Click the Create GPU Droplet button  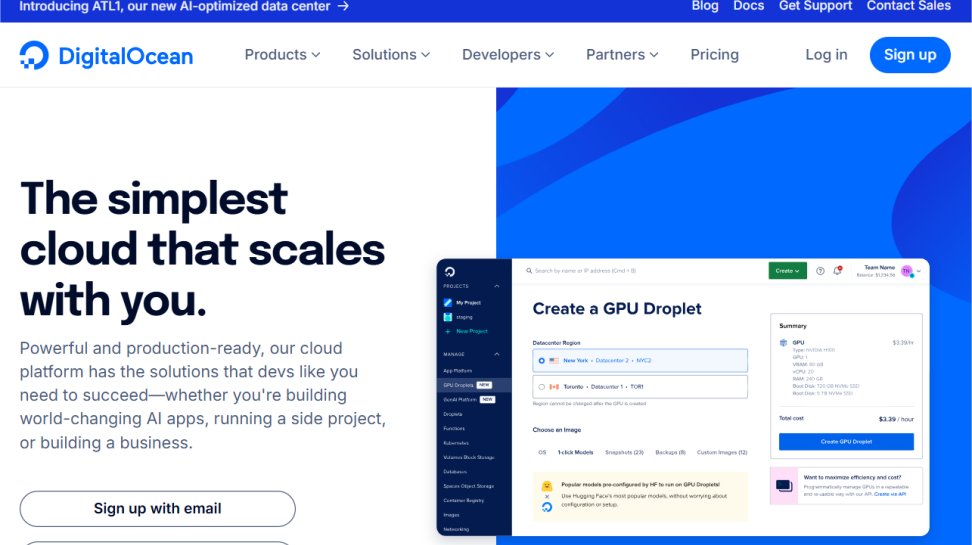pos(846,441)
